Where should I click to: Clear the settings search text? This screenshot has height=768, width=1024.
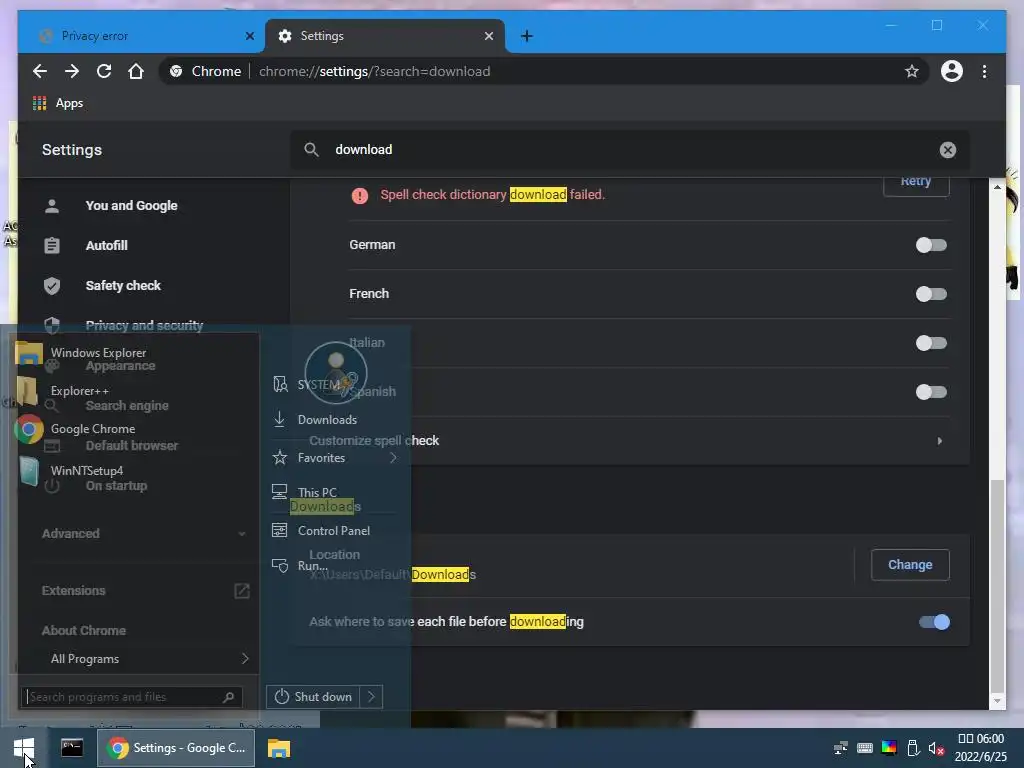(x=948, y=150)
